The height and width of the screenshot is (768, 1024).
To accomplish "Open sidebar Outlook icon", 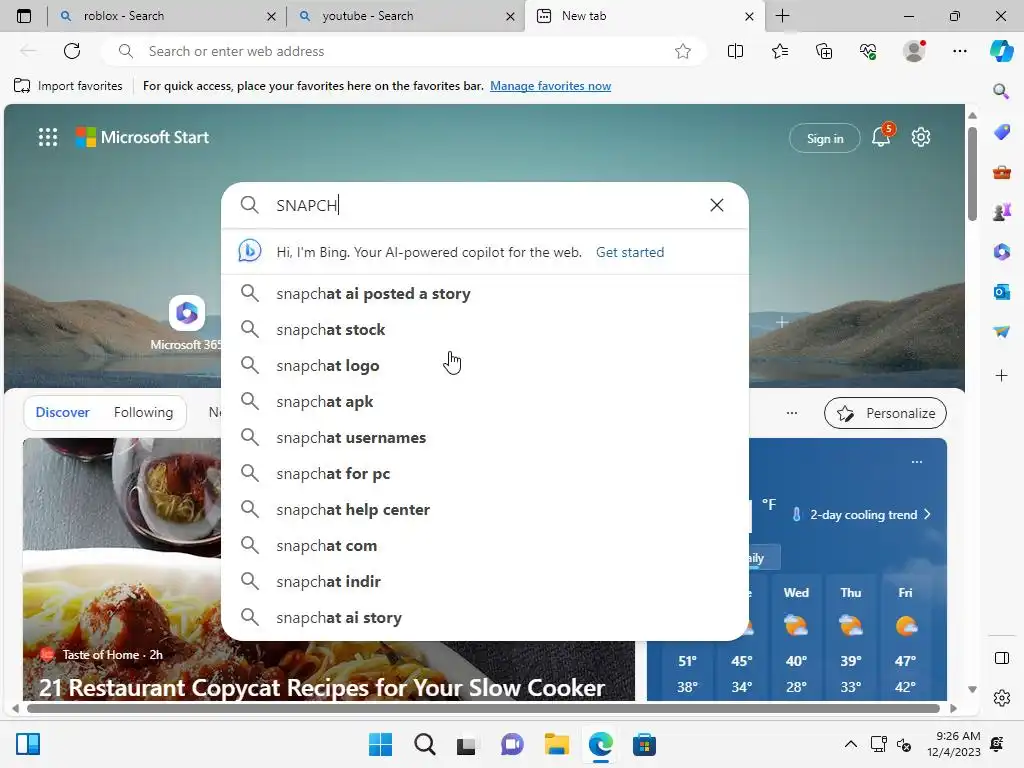I will click(1001, 292).
